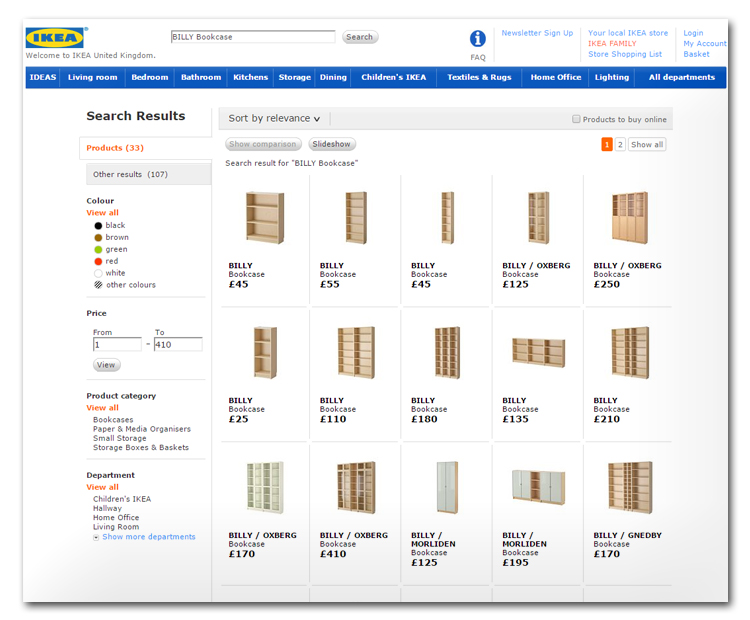Click the Login link

coord(693,33)
